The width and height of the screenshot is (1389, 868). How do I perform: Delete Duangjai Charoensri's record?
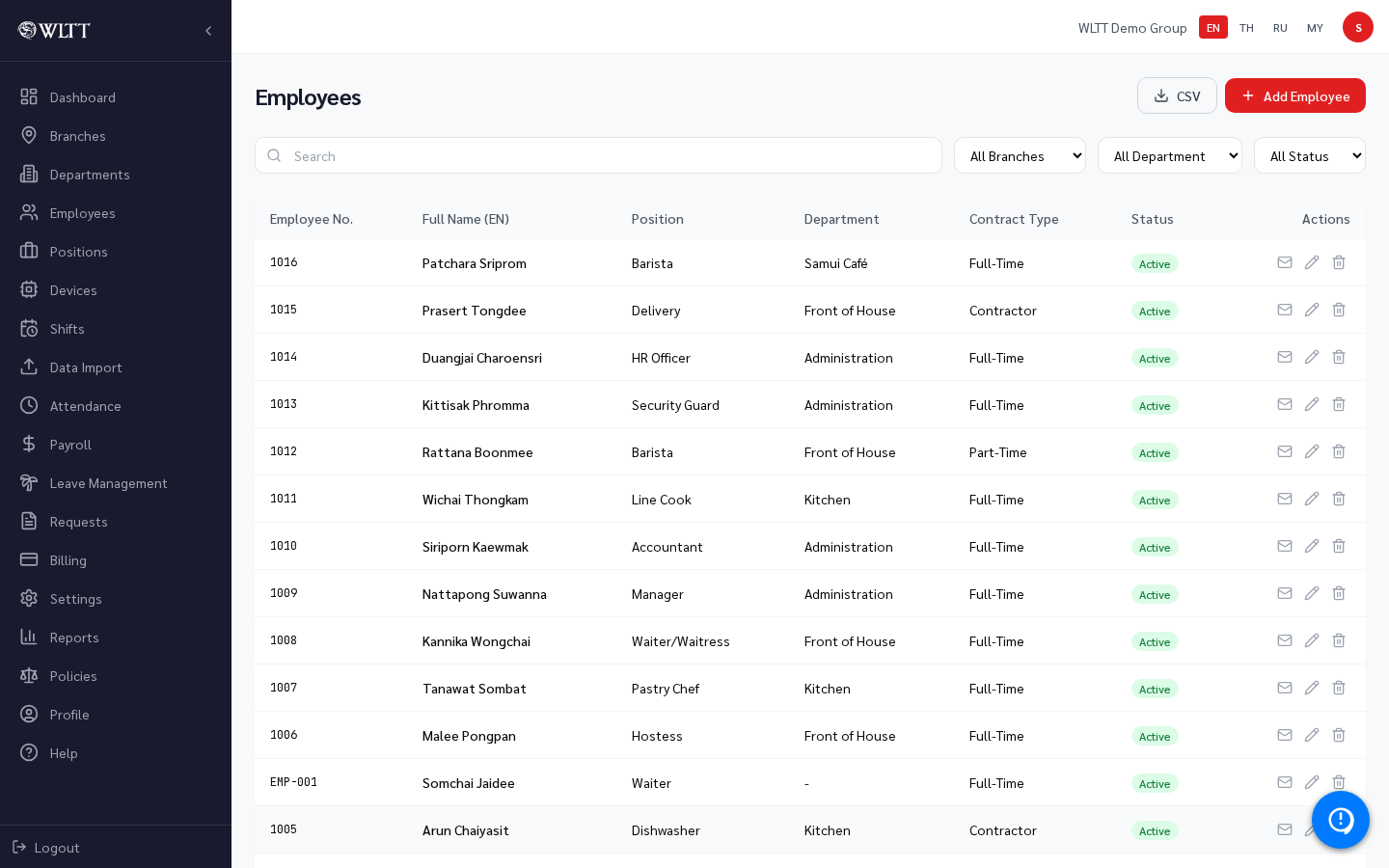[x=1339, y=357]
